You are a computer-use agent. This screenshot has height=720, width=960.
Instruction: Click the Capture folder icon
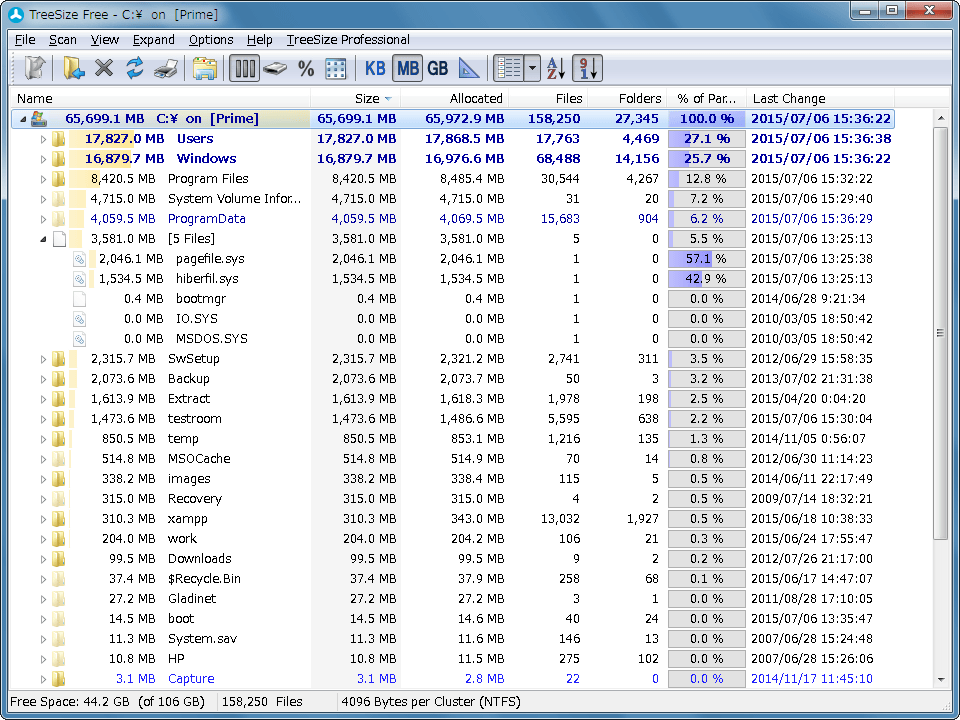[58, 679]
